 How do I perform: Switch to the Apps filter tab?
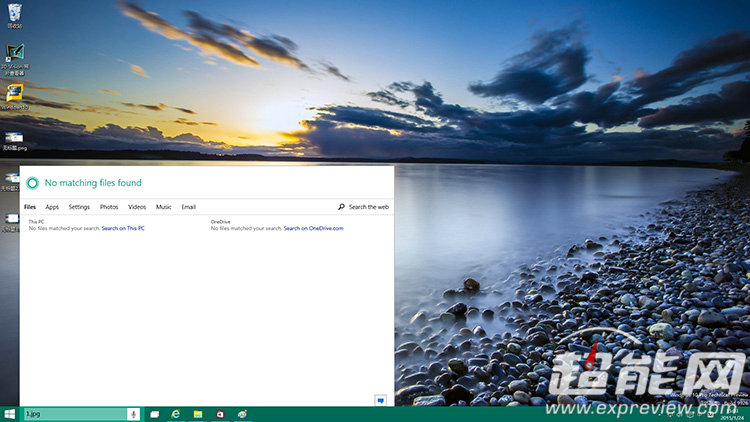[x=52, y=207]
